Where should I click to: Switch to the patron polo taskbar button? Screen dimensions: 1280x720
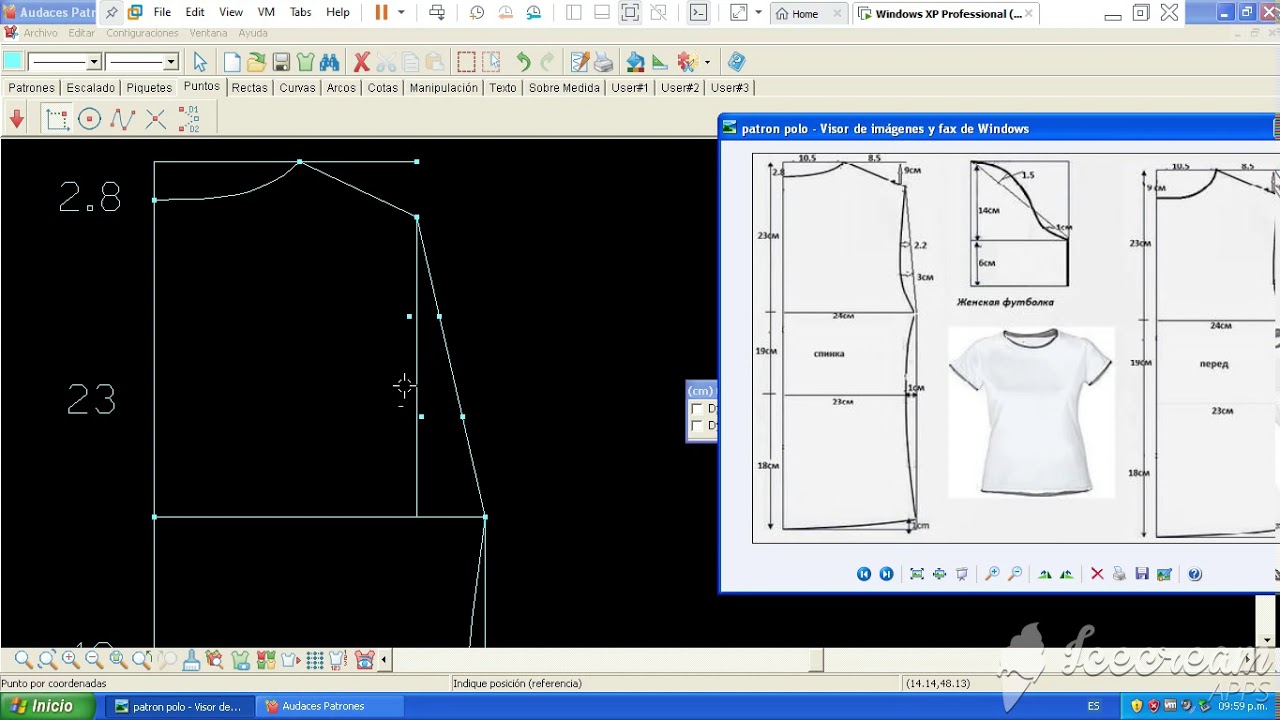[179, 706]
